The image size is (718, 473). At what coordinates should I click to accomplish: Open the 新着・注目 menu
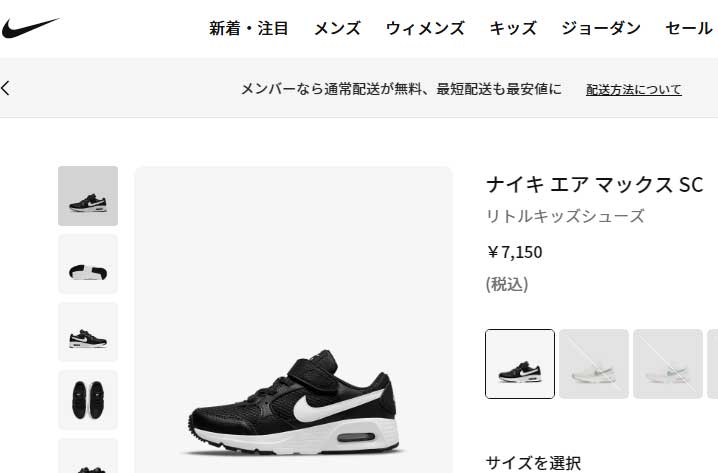click(249, 28)
